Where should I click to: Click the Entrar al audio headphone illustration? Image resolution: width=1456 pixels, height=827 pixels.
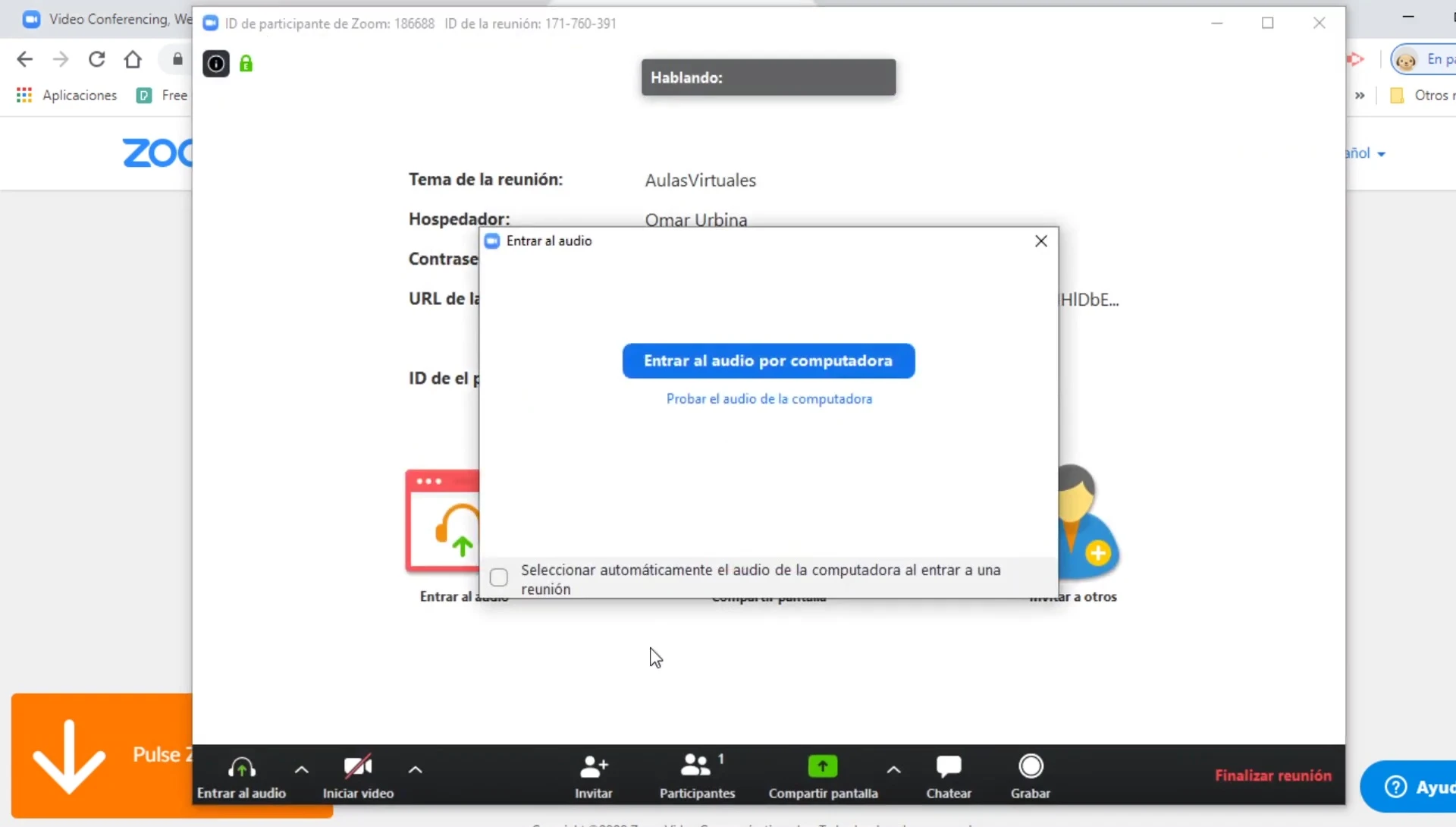[443, 520]
